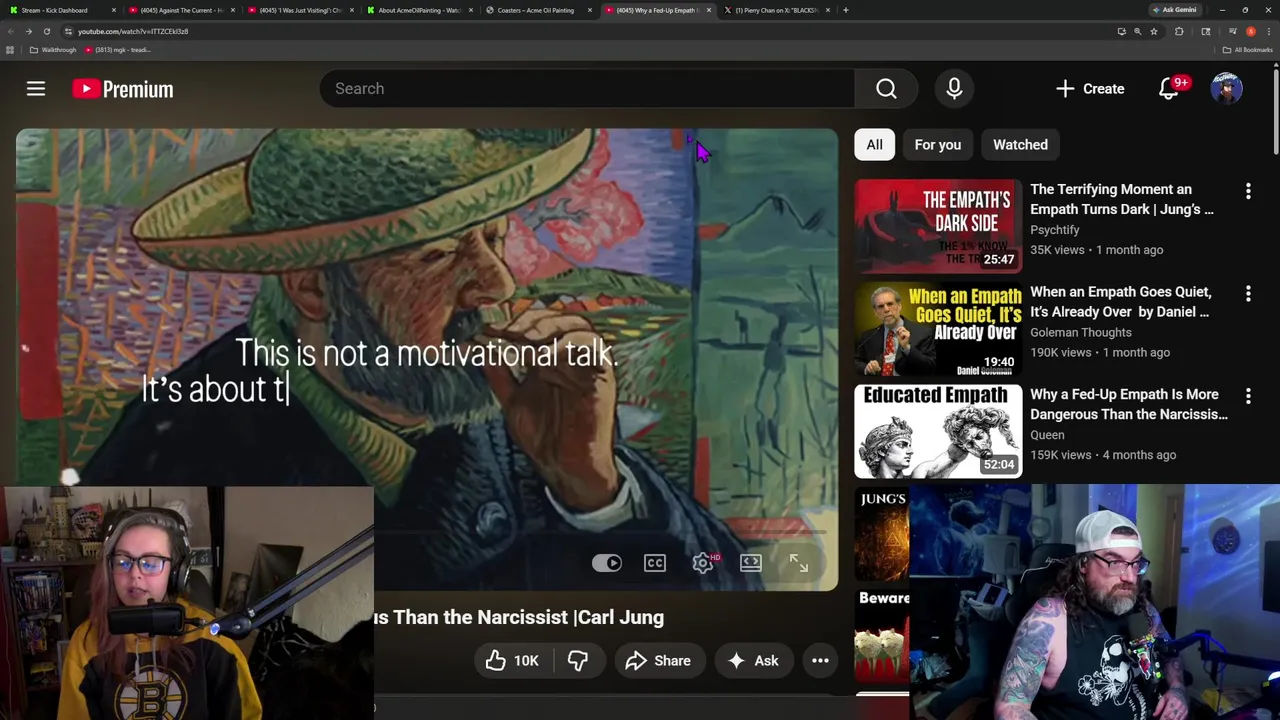
Task: Open All Bookmarks folder
Action: pos(1247,50)
